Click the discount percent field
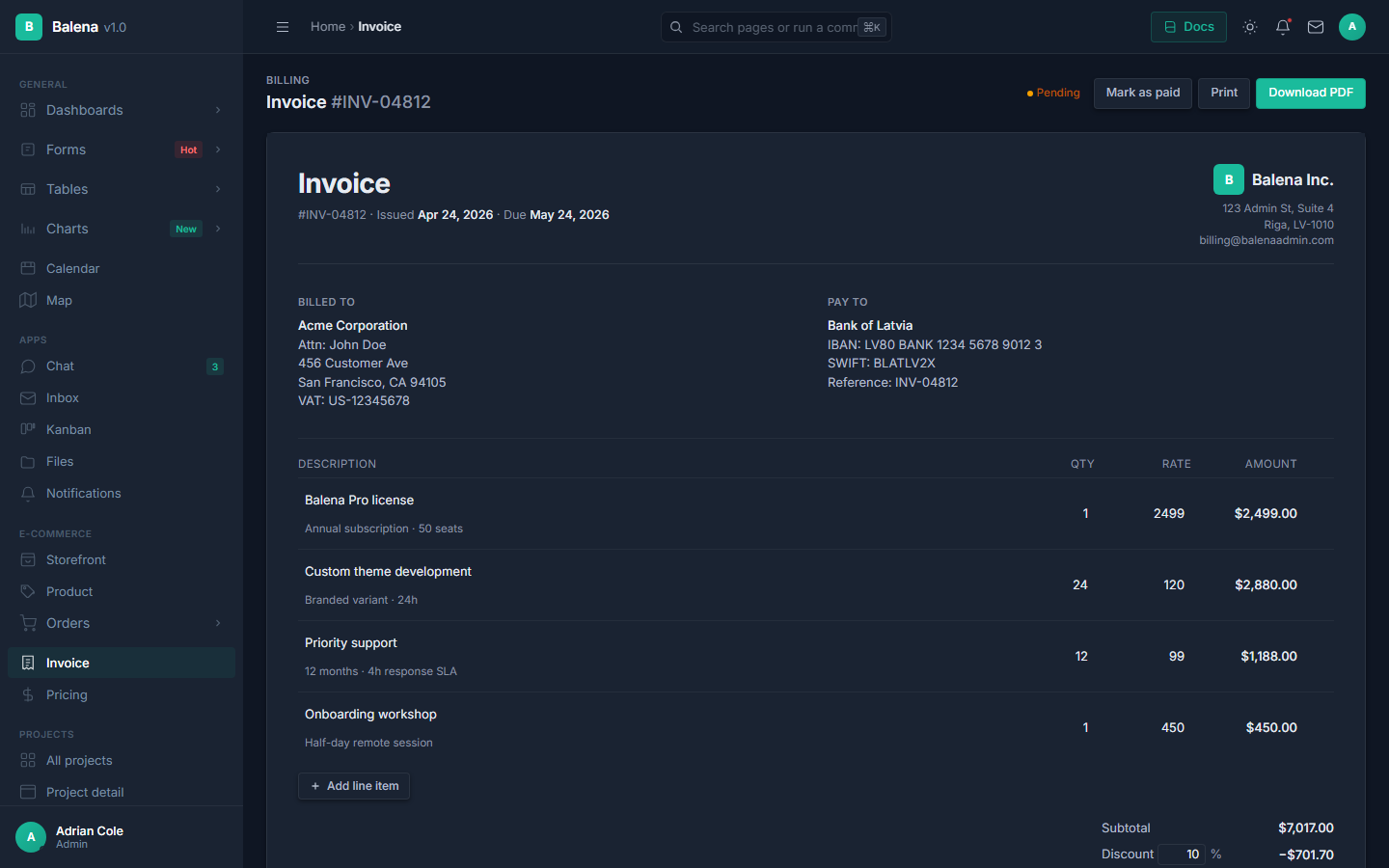Image resolution: width=1389 pixels, height=868 pixels. click(1182, 854)
